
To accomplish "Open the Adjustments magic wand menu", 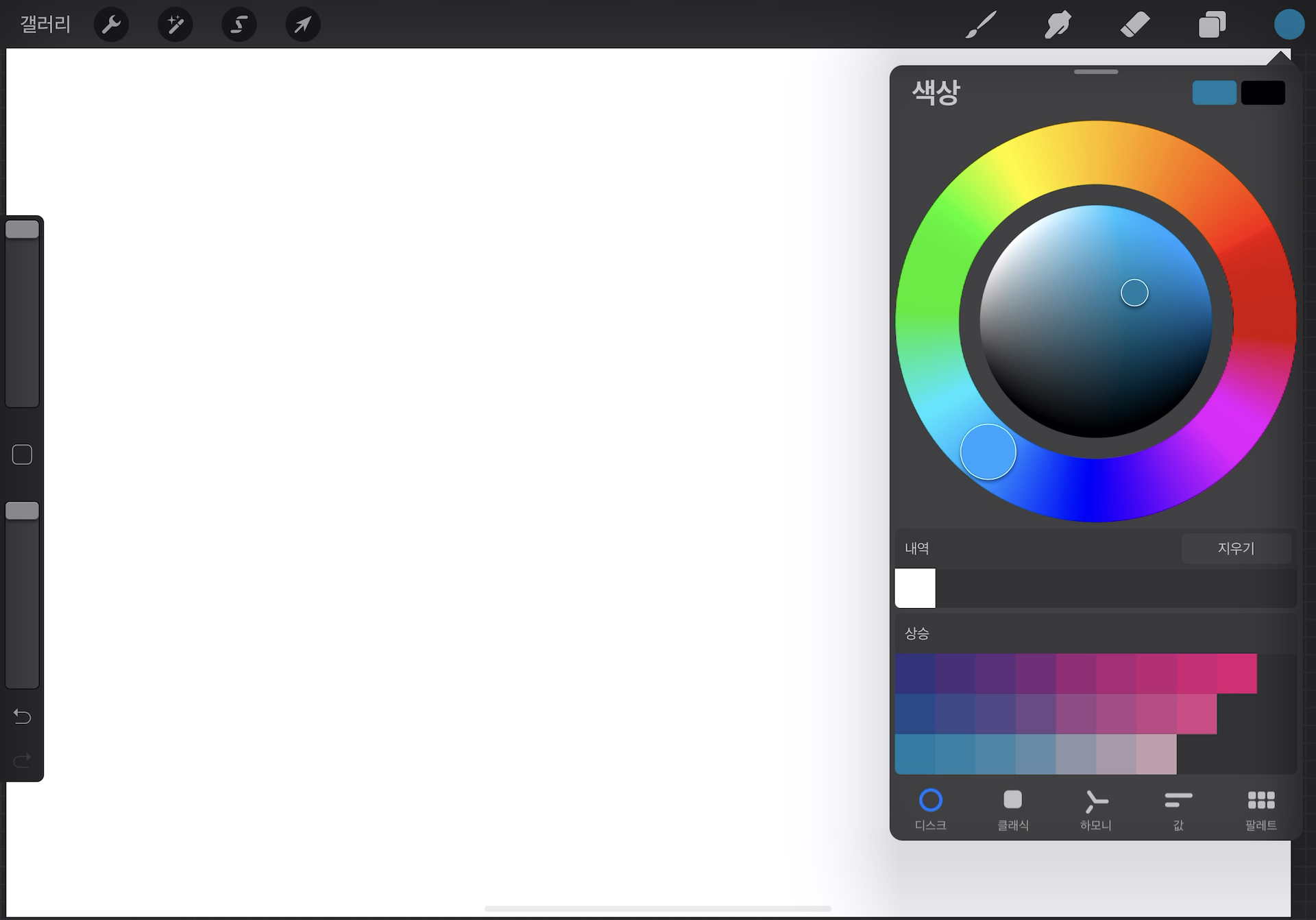I will [175, 25].
